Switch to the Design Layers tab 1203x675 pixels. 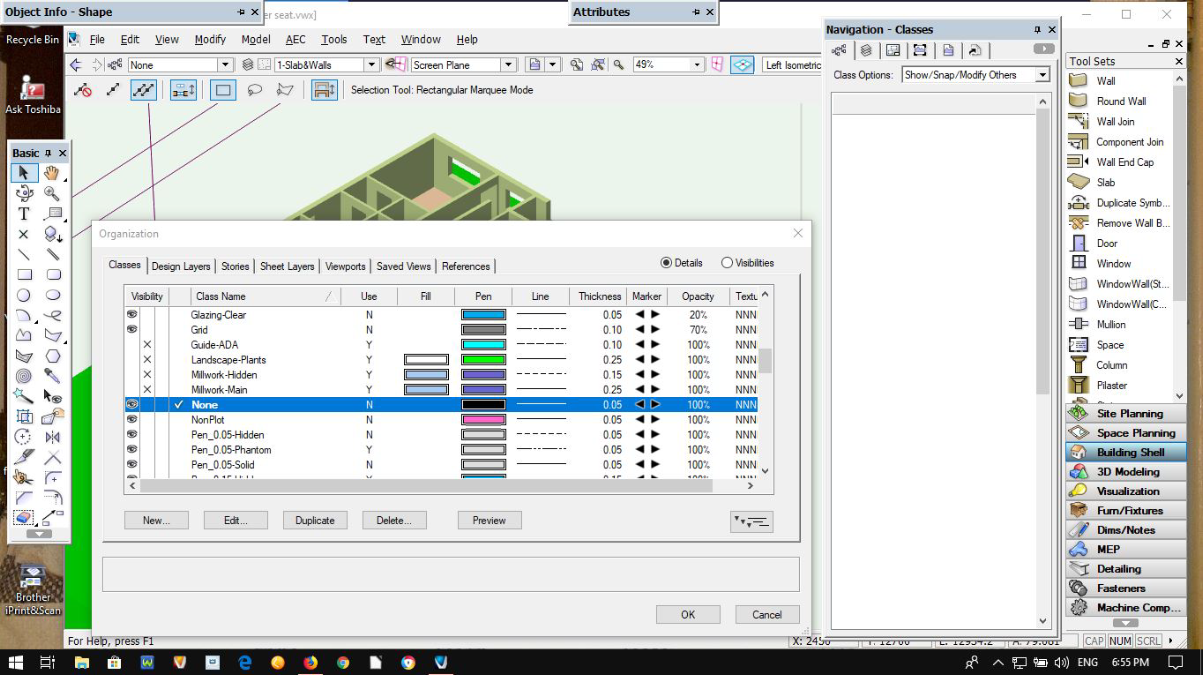click(x=181, y=266)
